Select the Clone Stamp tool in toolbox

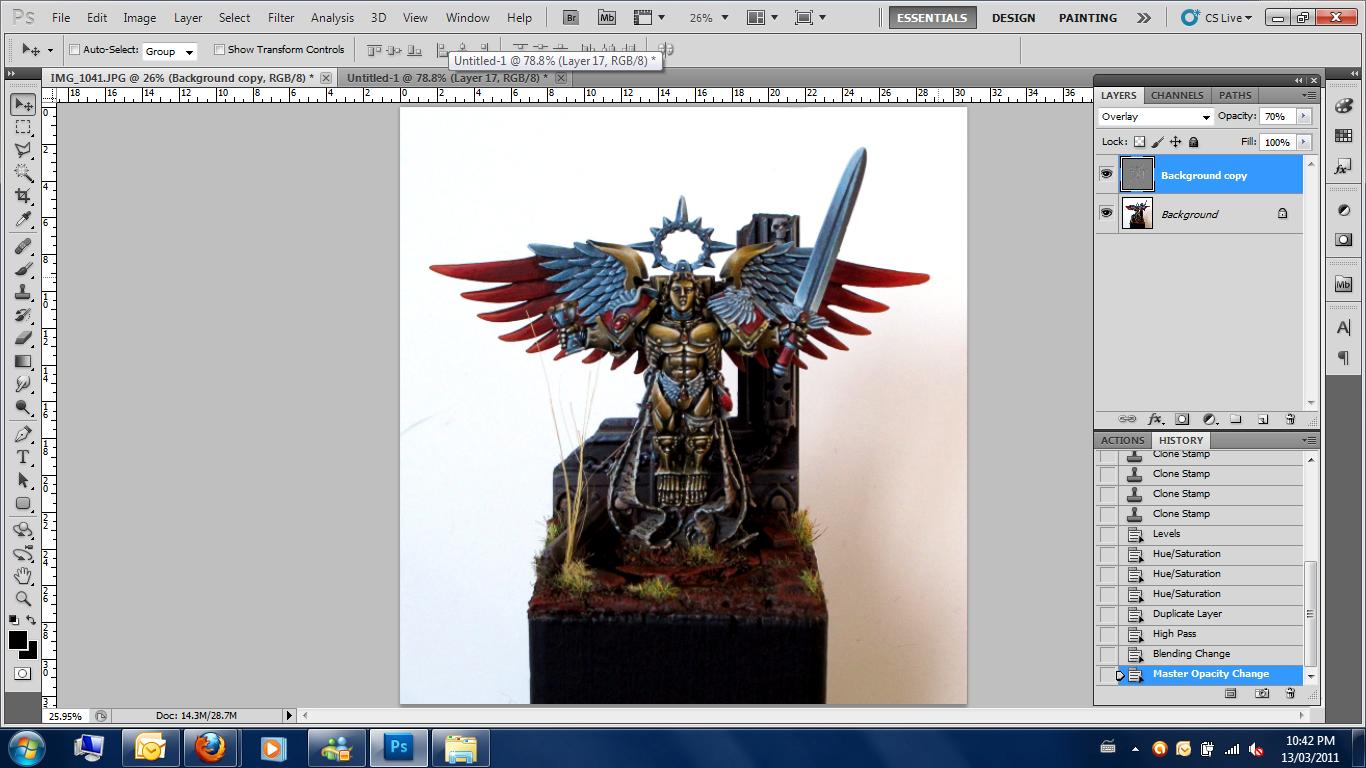pos(23,292)
